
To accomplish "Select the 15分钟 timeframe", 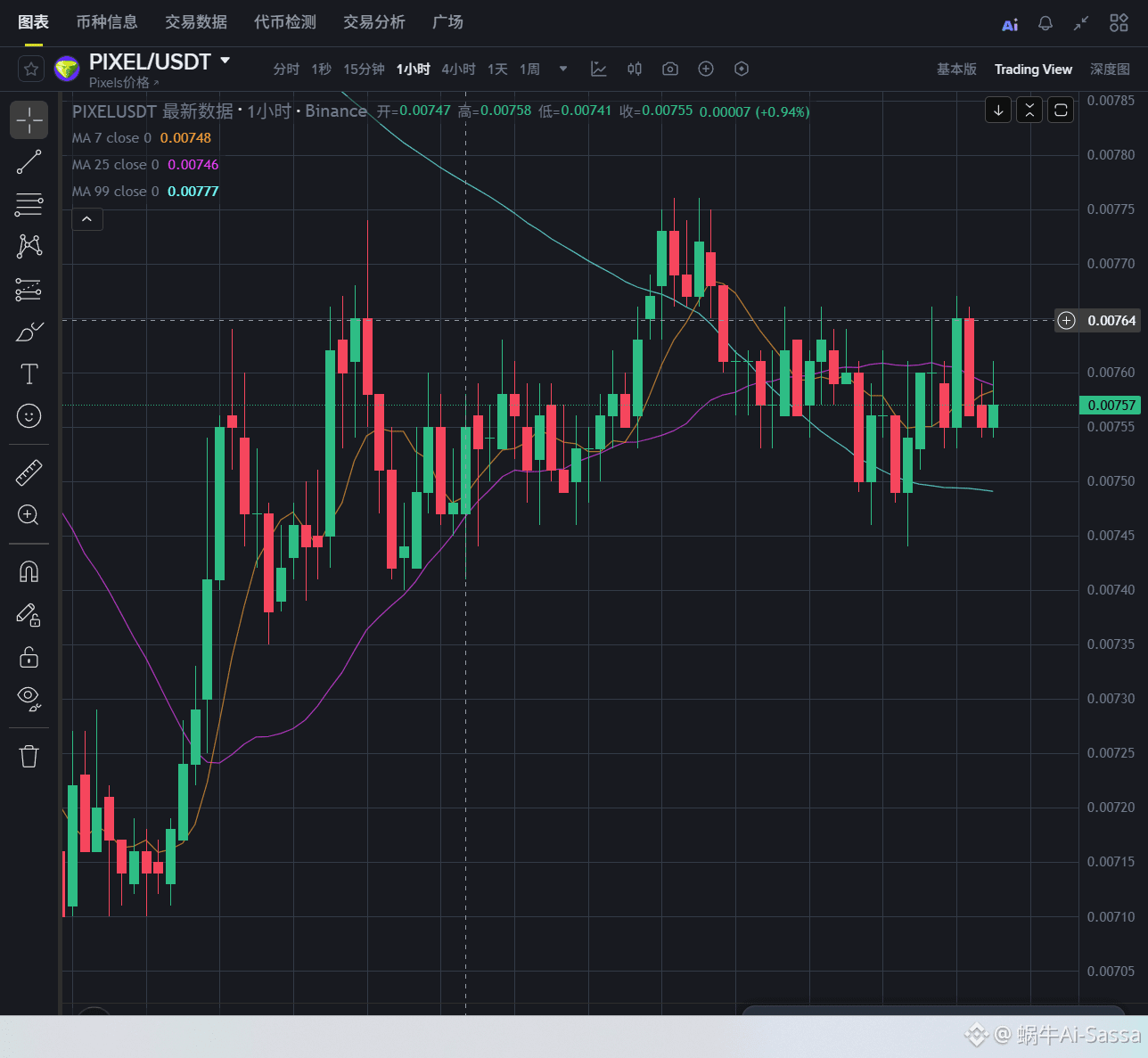I will pos(364,70).
